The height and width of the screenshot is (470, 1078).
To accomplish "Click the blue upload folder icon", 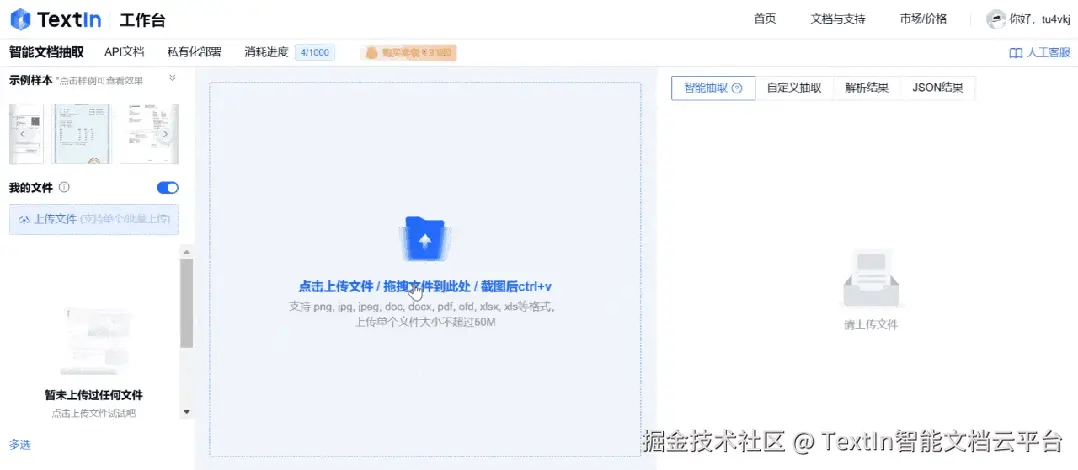I will pyautogui.click(x=424, y=238).
